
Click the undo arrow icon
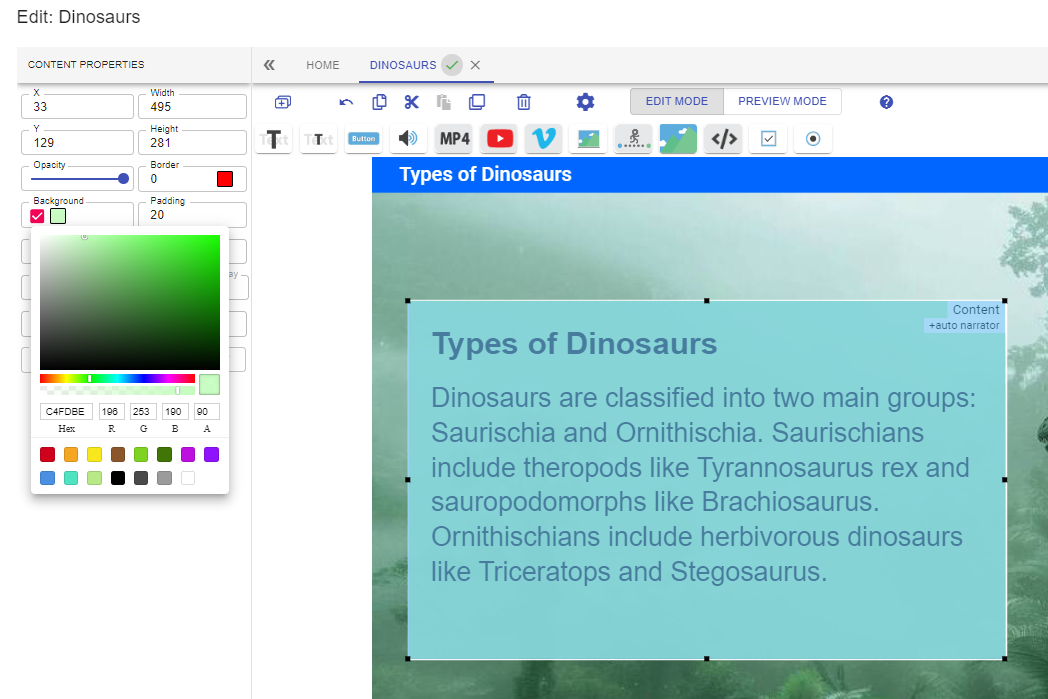pyautogui.click(x=346, y=102)
